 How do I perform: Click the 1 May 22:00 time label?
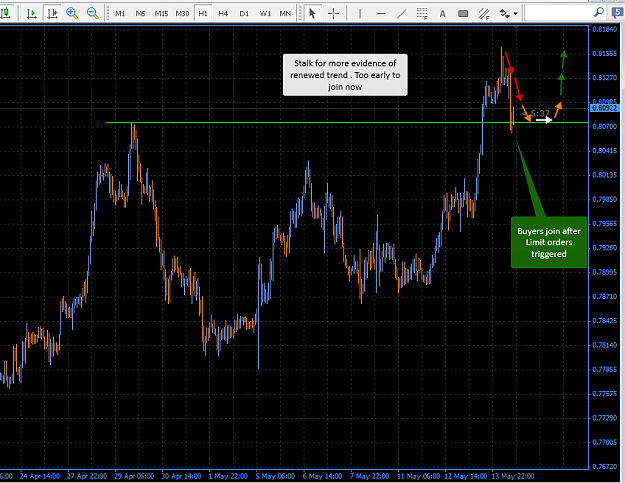click(x=228, y=476)
